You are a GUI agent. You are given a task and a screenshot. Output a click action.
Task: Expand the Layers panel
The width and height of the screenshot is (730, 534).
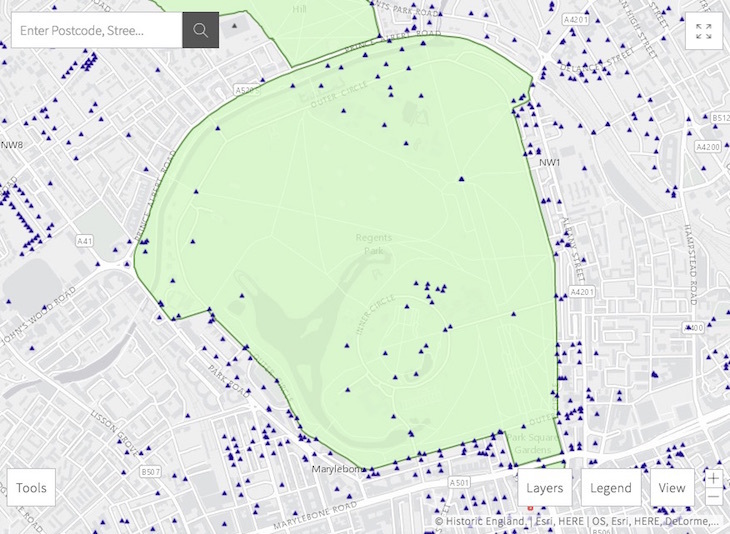coord(545,488)
